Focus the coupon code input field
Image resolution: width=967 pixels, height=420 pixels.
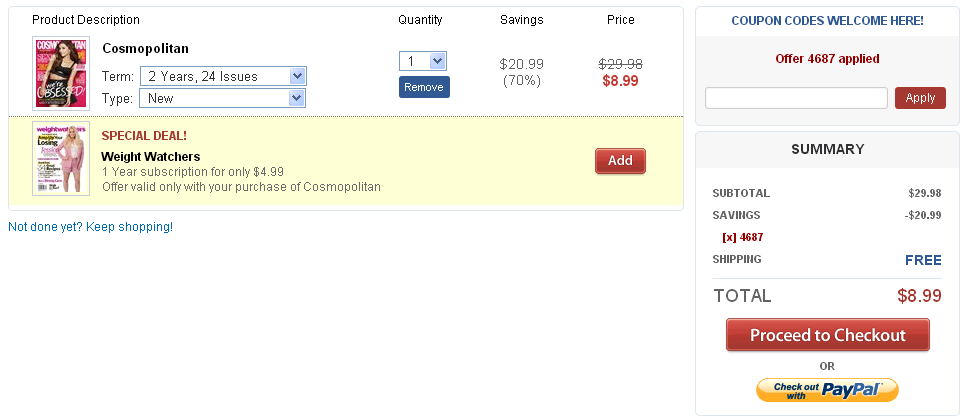tap(796, 98)
